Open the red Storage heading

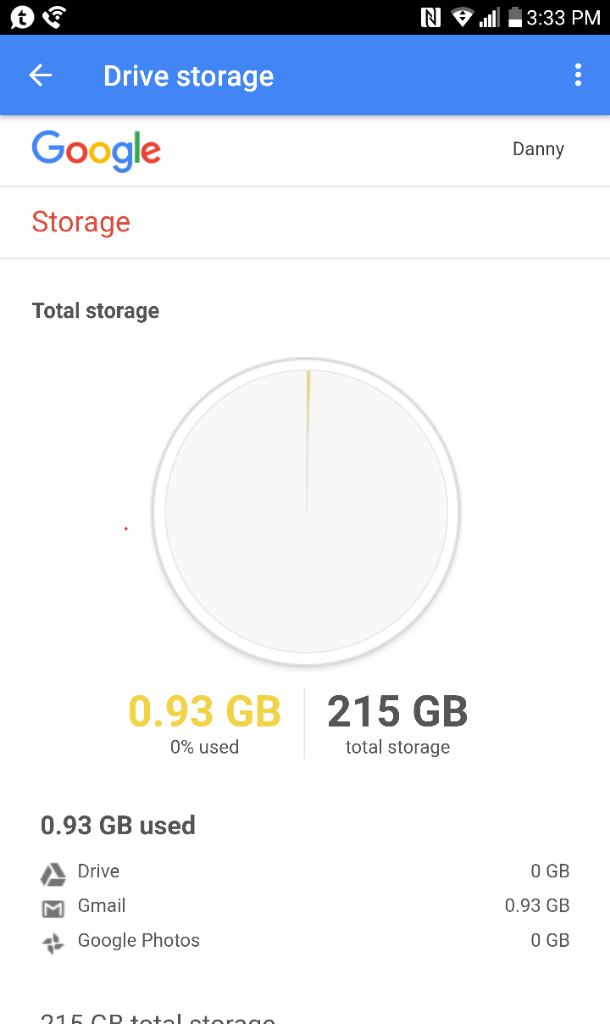tap(81, 222)
